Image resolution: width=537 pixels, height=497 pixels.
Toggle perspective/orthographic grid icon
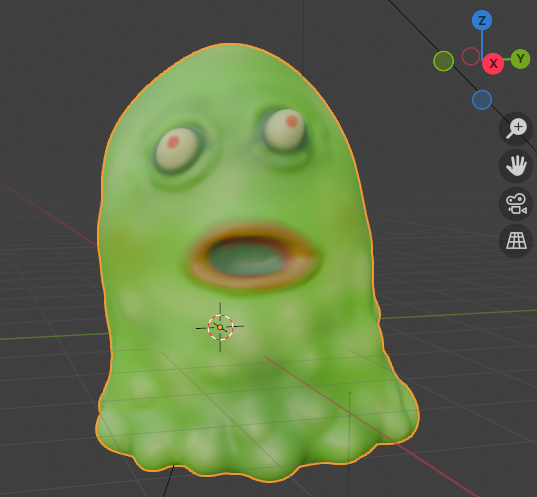[x=516, y=241]
